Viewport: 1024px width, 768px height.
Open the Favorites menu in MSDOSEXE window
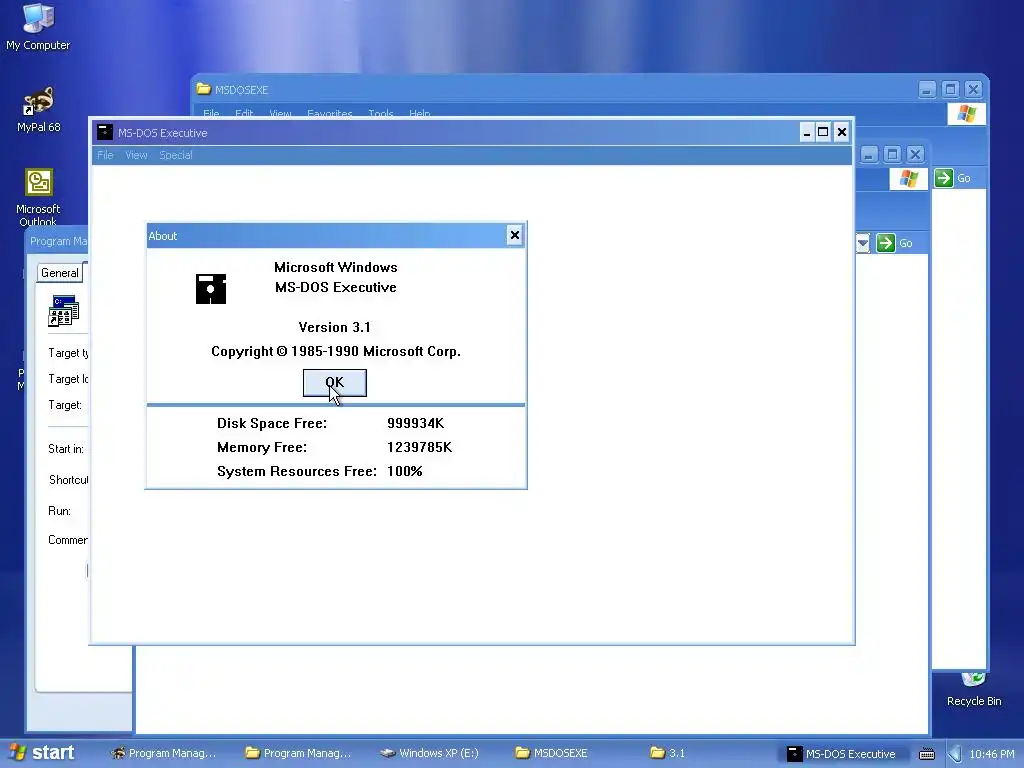[x=329, y=113]
